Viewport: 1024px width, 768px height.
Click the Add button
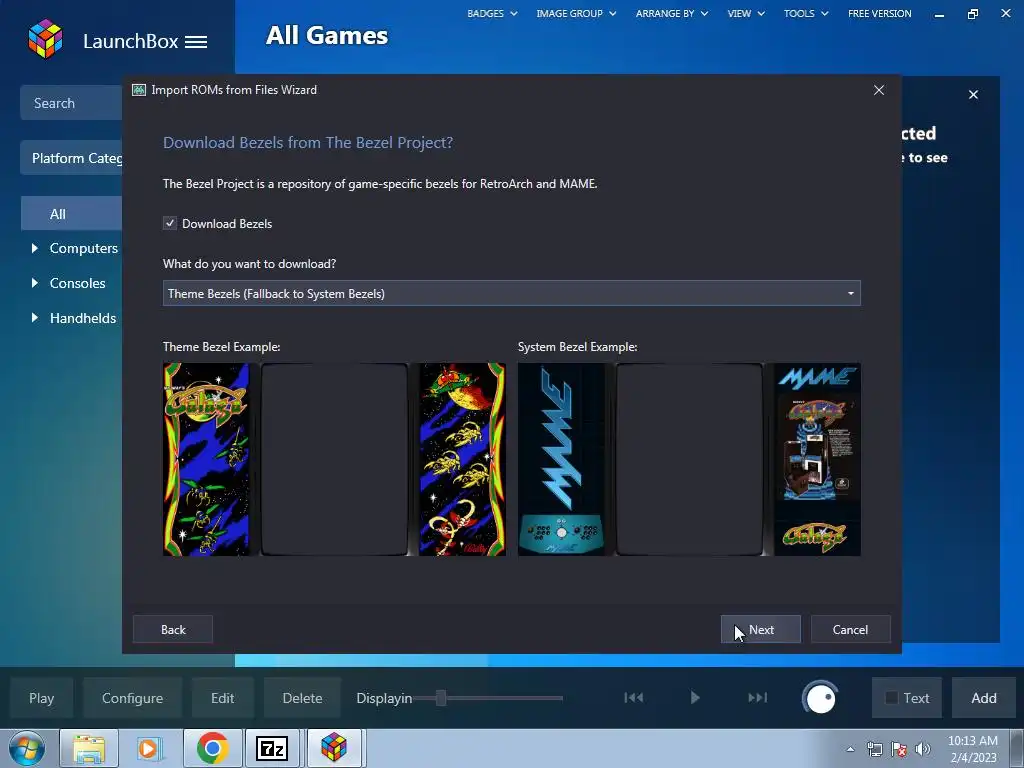click(984, 698)
